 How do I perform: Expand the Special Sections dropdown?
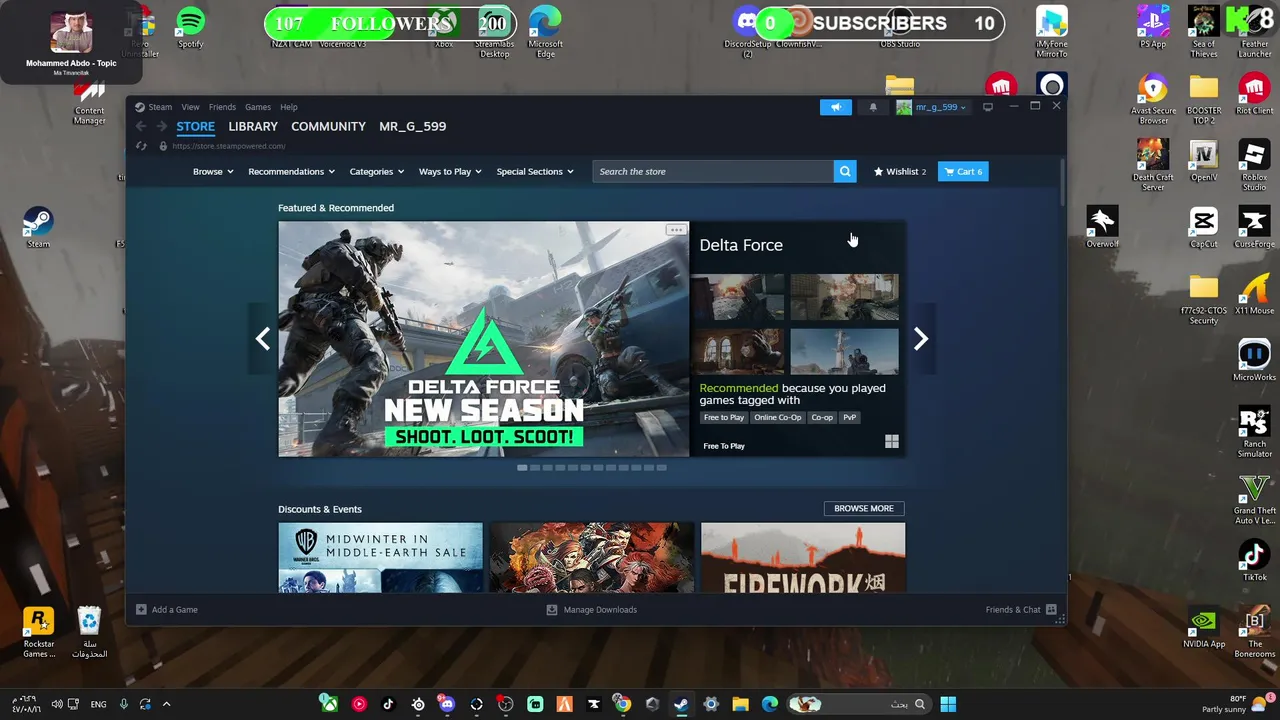coord(535,172)
